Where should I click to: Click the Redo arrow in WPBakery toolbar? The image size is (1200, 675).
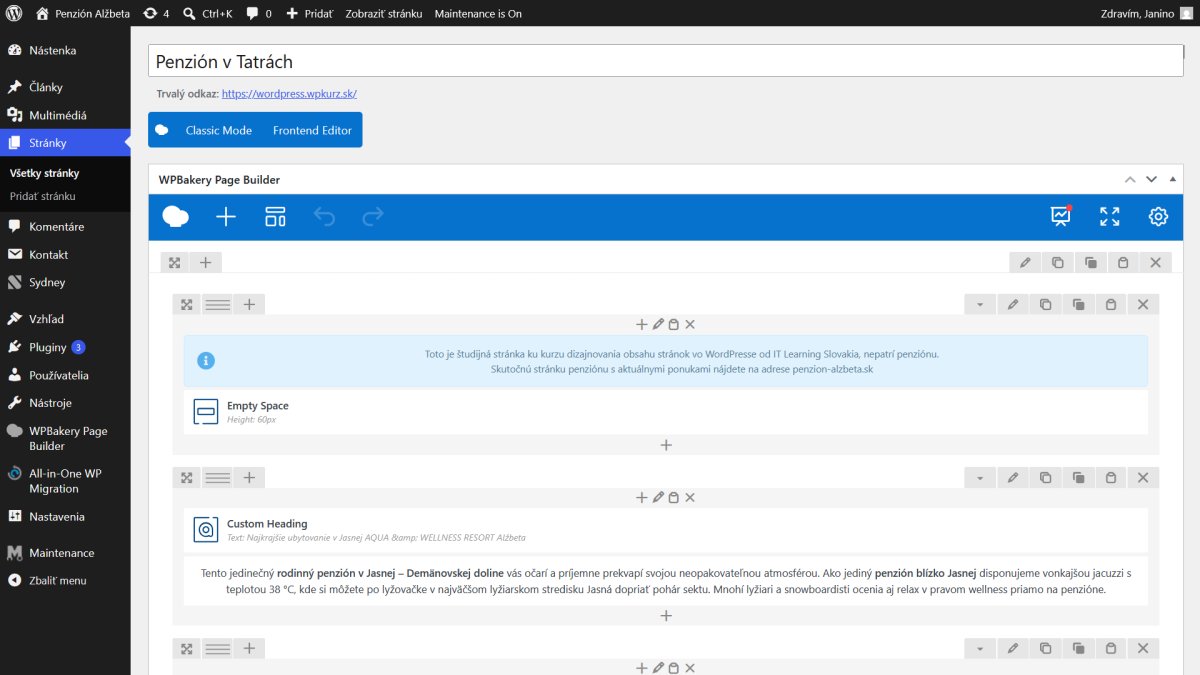[373, 217]
